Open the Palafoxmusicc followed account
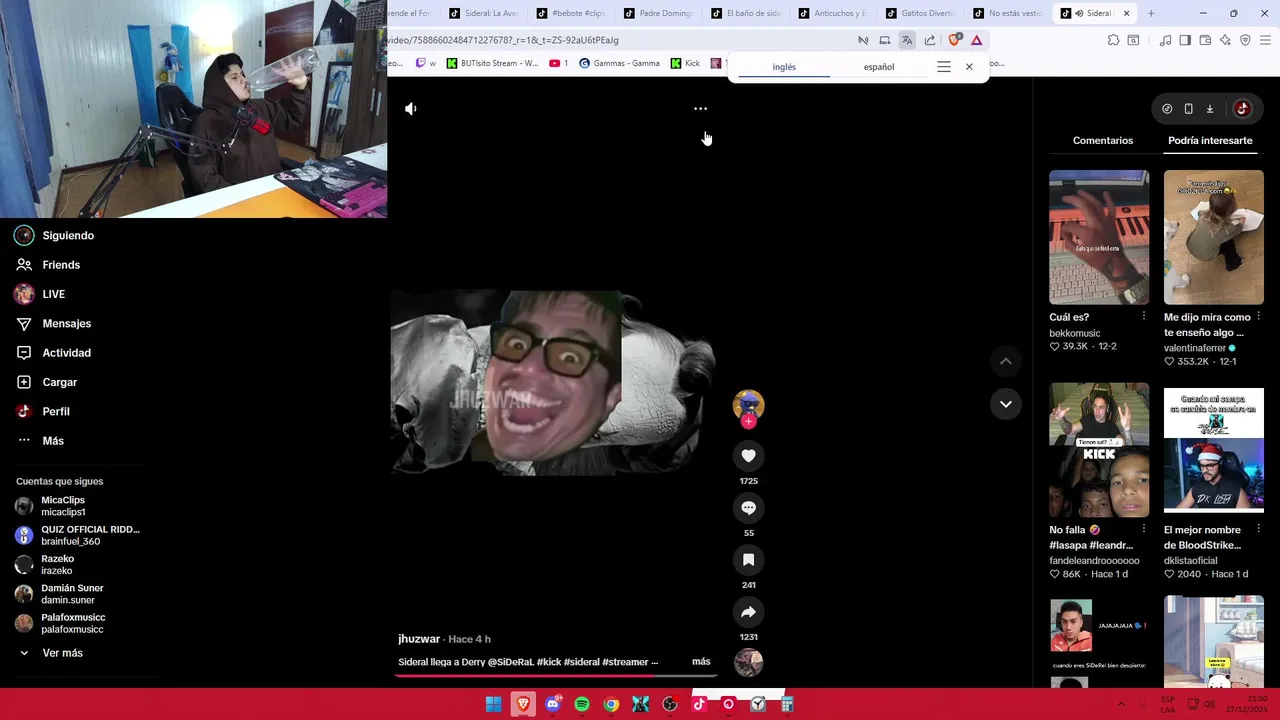The width and height of the screenshot is (1280, 720). [72, 623]
